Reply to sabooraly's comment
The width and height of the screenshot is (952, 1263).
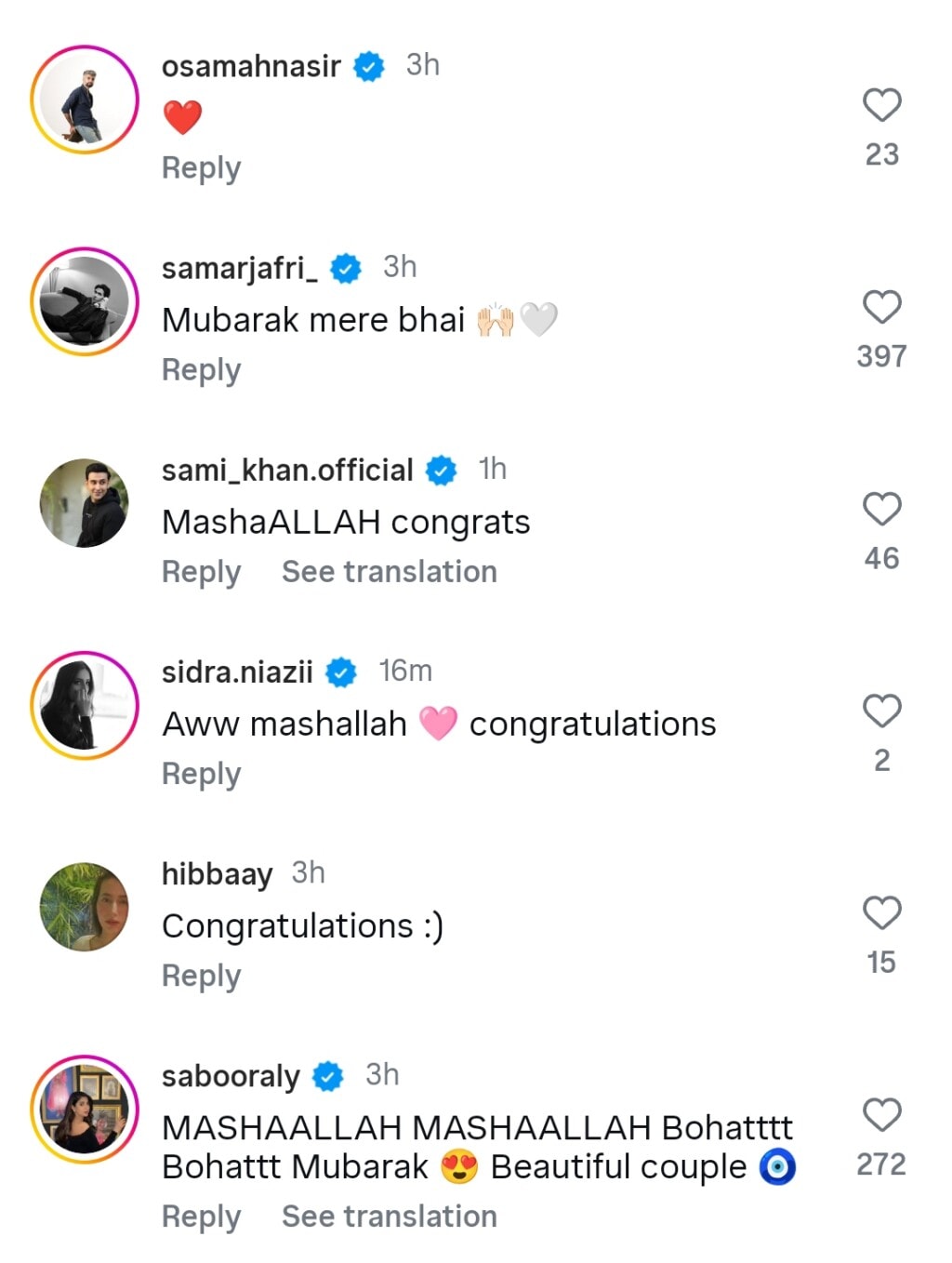[200, 1216]
